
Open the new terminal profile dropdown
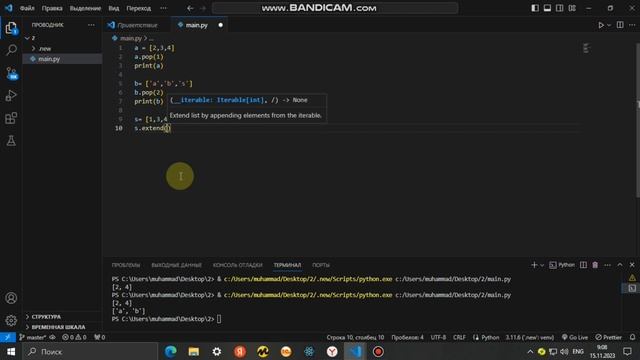click(x=542, y=265)
